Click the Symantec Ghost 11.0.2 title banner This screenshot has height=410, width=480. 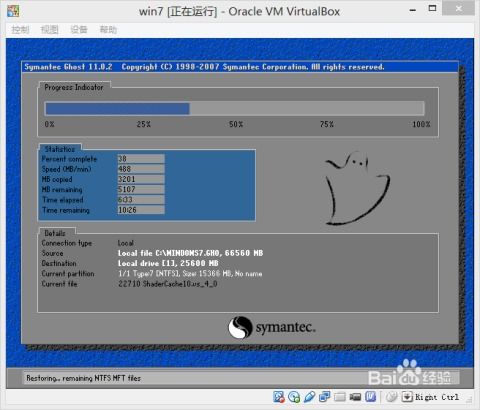coord(240,67)
